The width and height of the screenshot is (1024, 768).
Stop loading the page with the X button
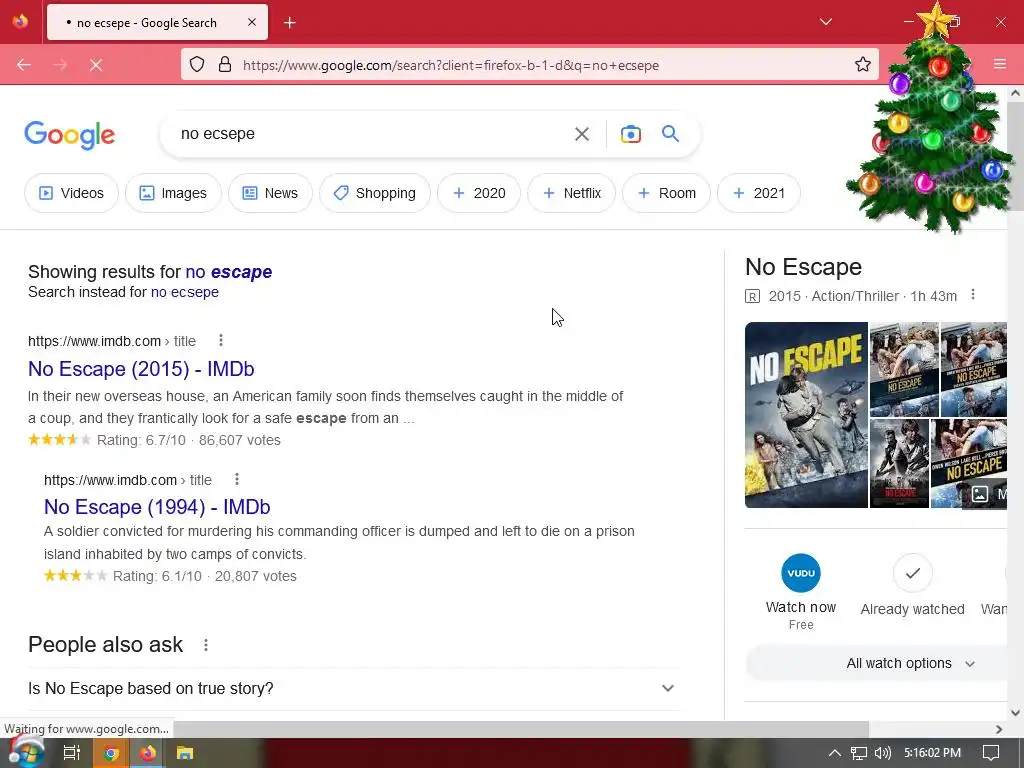(96, 65)
